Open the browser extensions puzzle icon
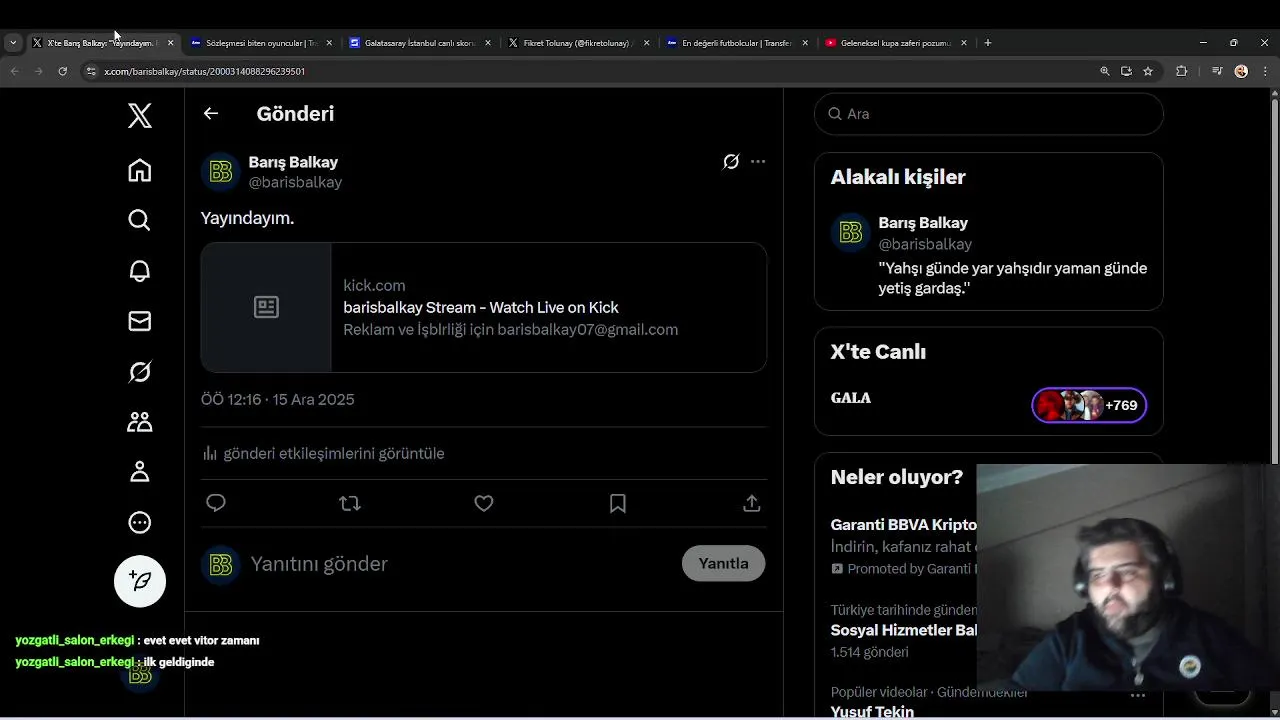 point(1181,71)
